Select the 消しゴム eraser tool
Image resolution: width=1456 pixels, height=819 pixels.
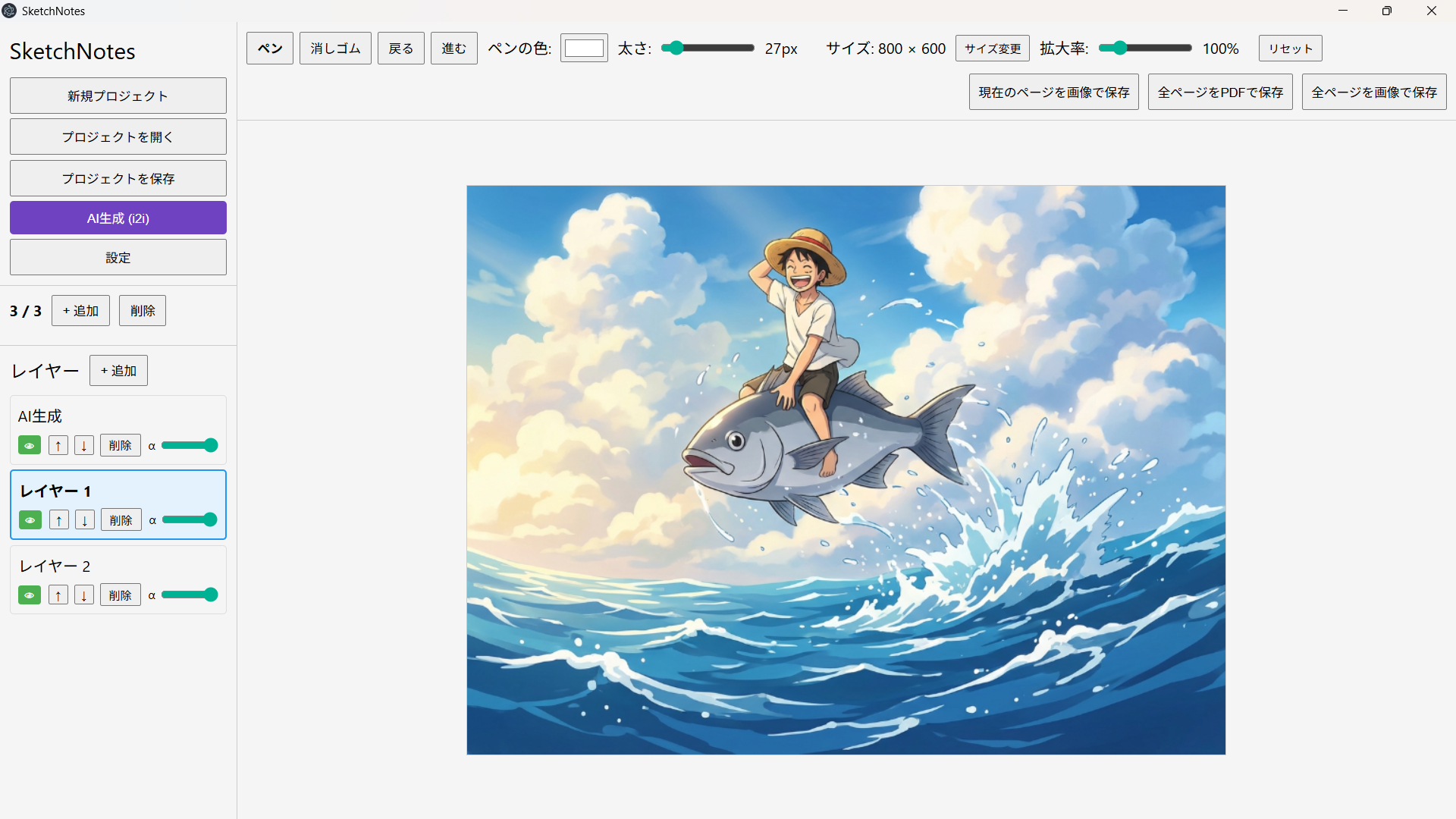pyautogui.click(x=335, y=49)
